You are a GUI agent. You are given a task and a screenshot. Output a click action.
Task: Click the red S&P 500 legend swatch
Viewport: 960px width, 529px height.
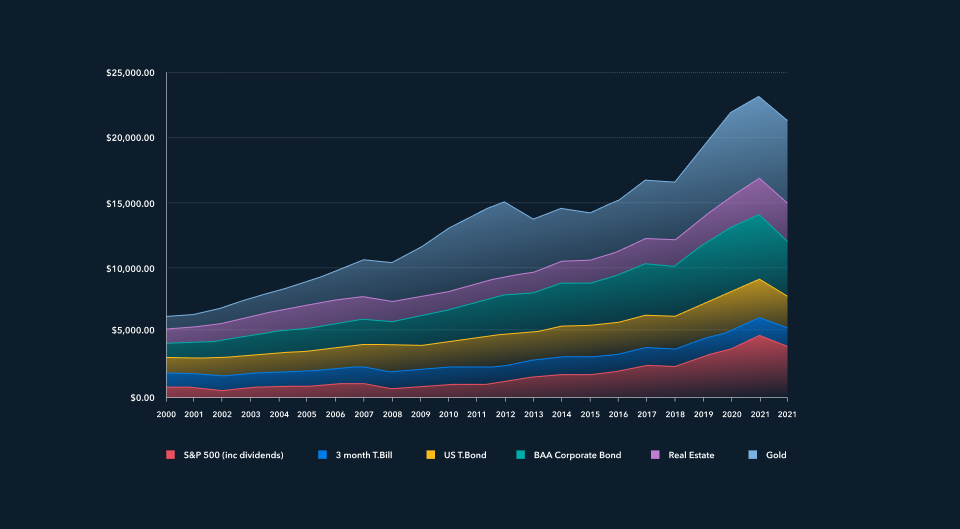(170, 455)
